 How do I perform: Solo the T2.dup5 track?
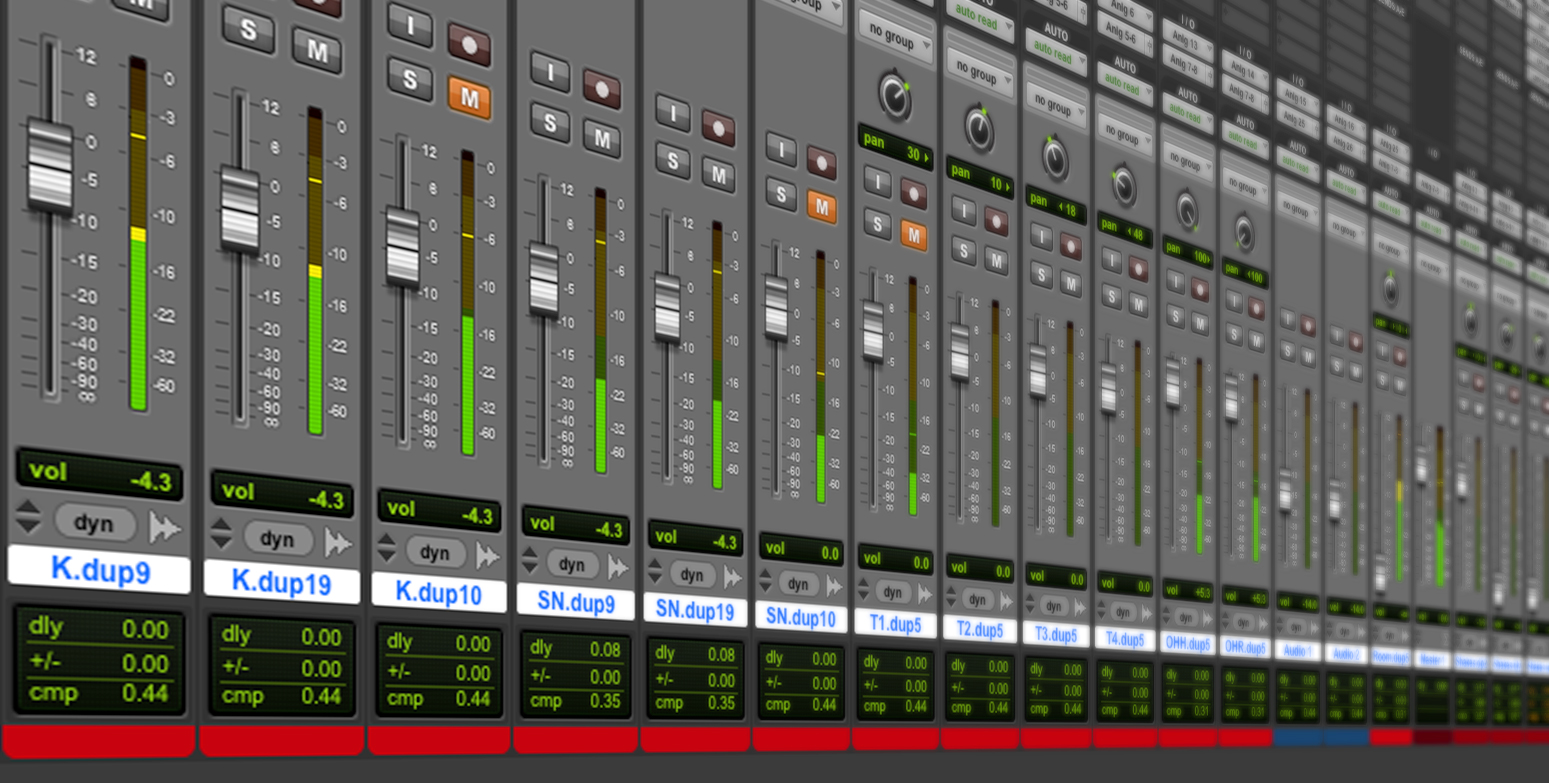click(x=963, y=250)
